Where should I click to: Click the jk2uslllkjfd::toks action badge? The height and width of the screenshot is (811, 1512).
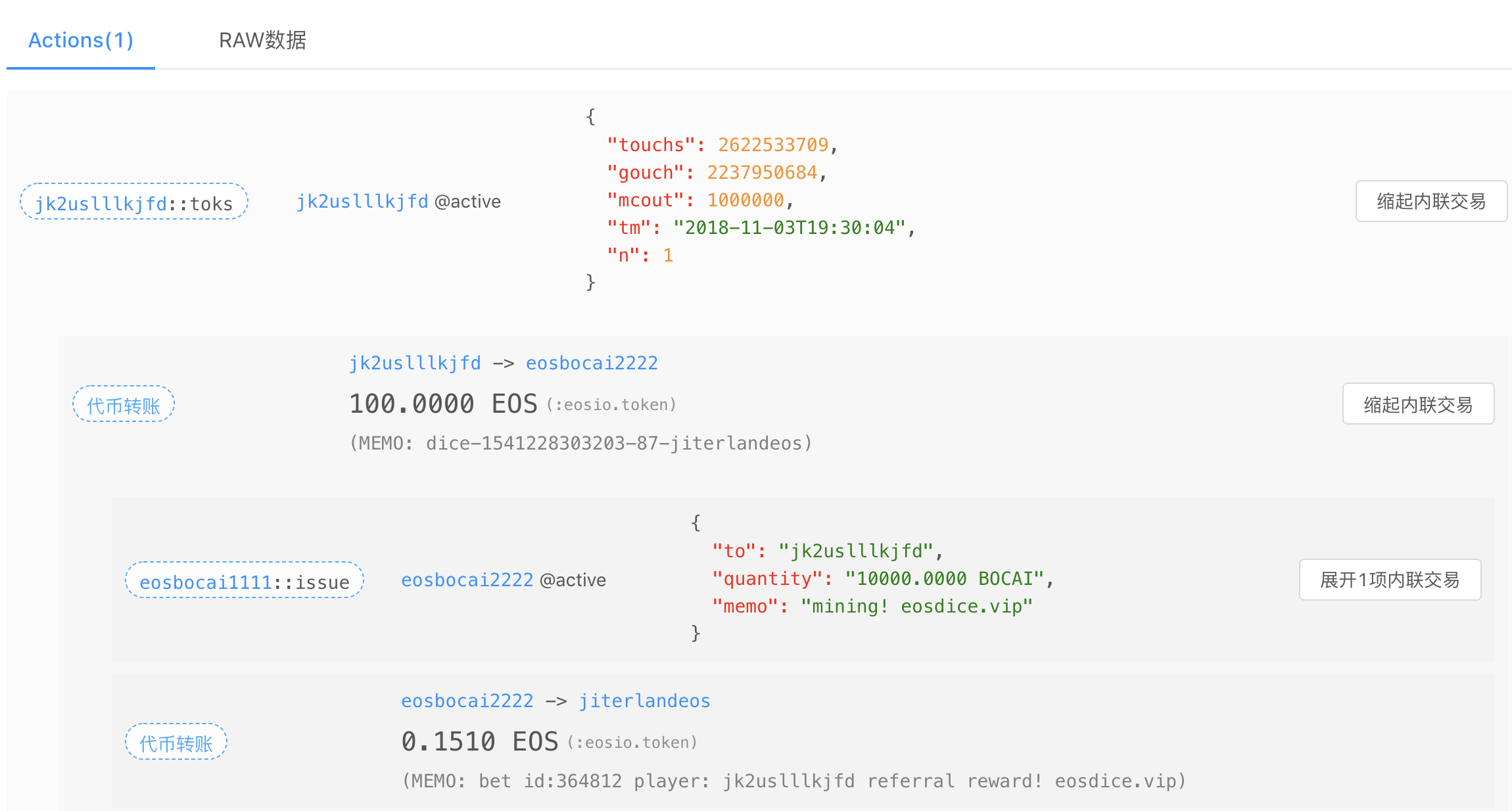coord(134,202)
